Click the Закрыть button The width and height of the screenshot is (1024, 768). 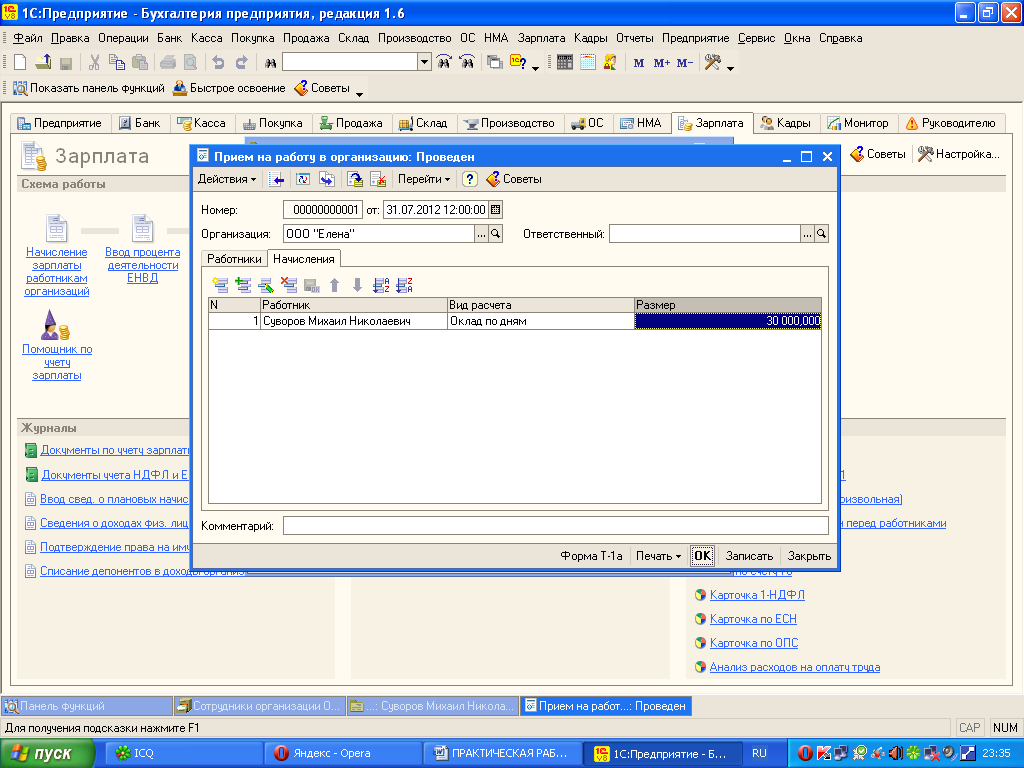[809, 556]
